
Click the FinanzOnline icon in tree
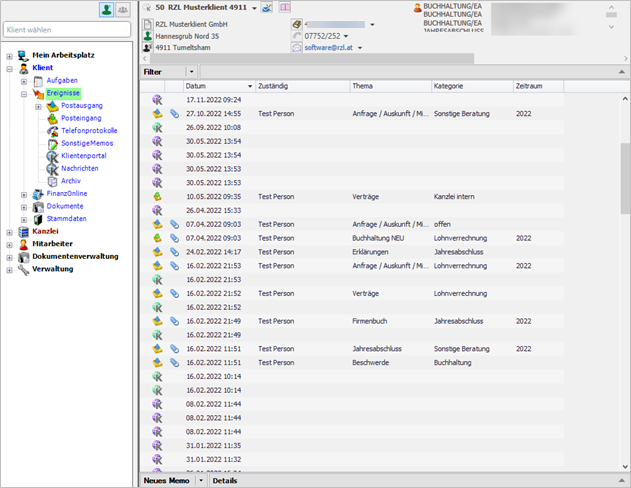(37, 194)
